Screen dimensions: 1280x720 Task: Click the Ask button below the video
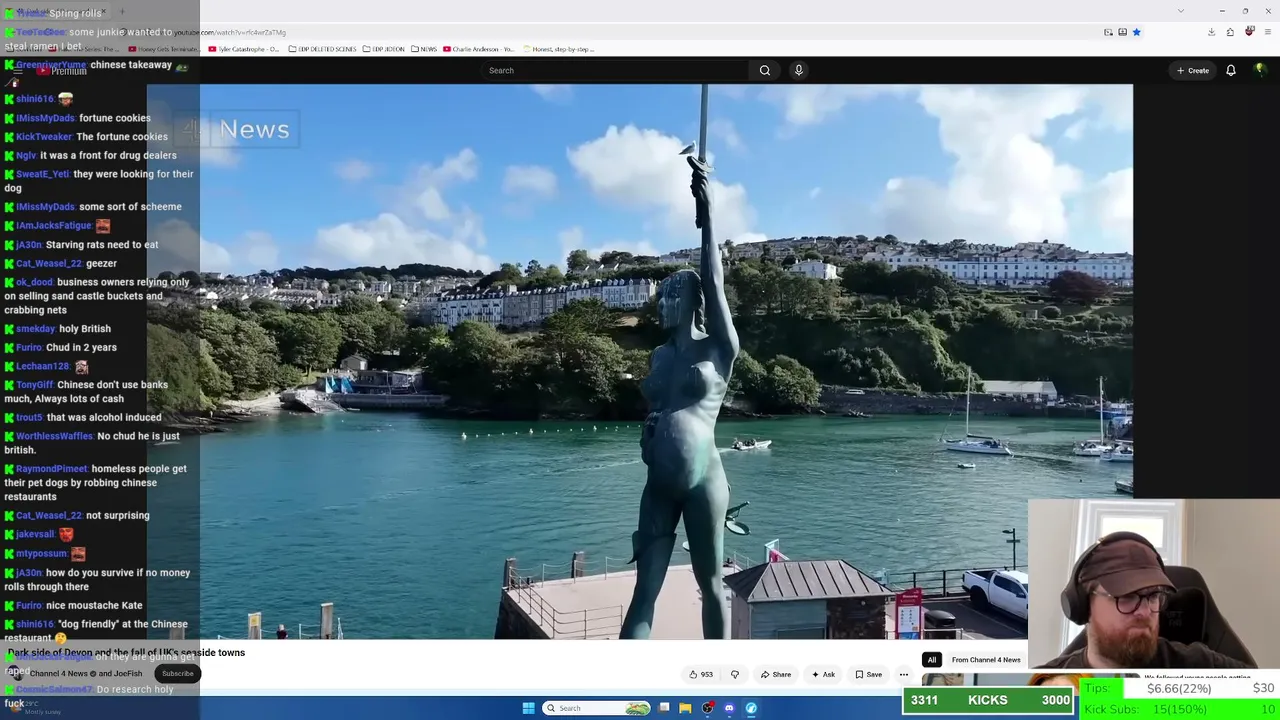(823, 675)
